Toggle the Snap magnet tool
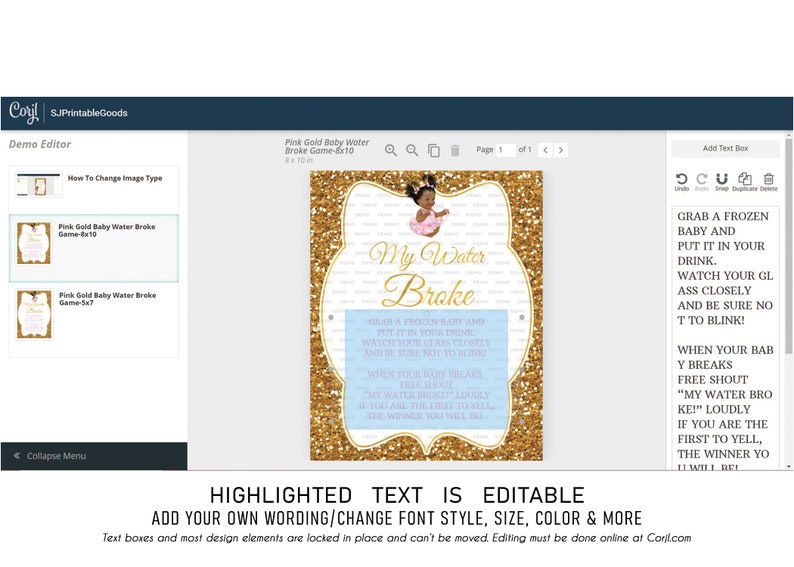The width and height of the screenshot is (794, 567). [x=722, y=182]
